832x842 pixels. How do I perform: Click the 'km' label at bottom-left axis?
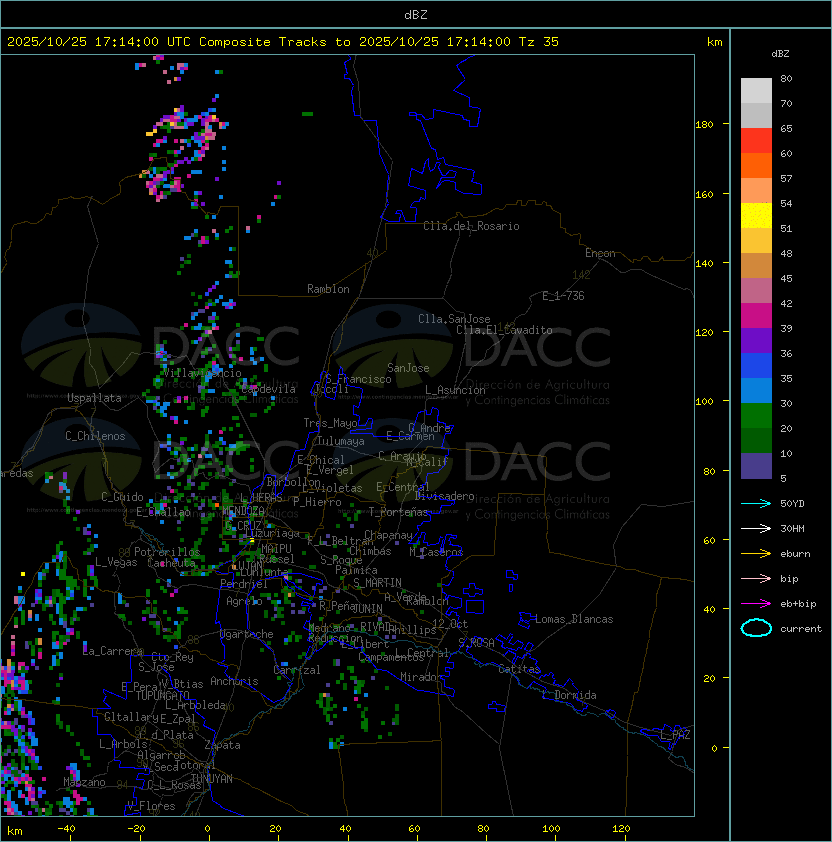[x=15, y=831]
